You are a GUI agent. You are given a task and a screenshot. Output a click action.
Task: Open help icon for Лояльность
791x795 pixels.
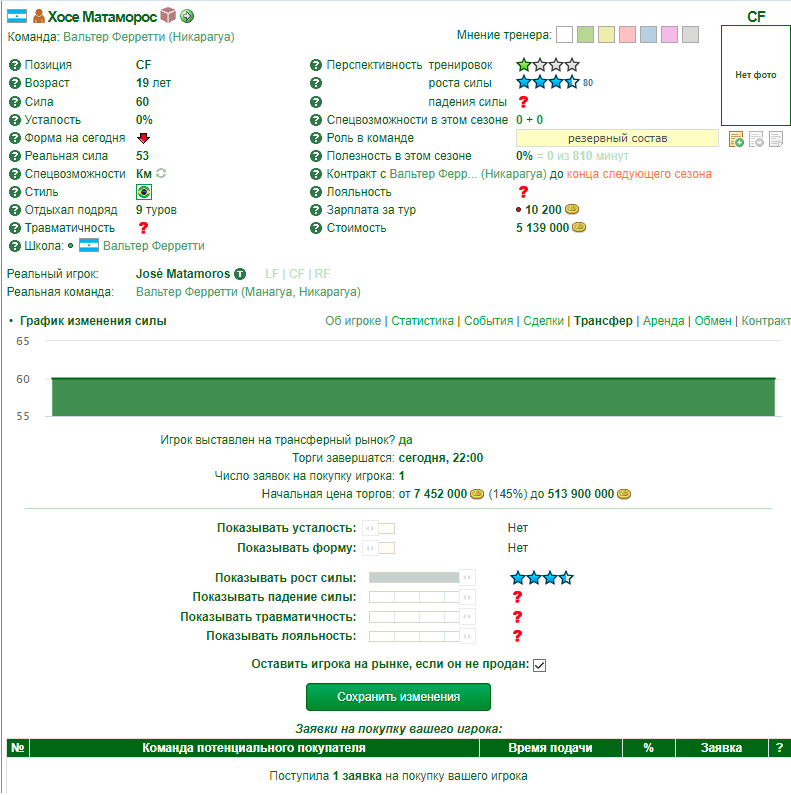coord(316,192)
